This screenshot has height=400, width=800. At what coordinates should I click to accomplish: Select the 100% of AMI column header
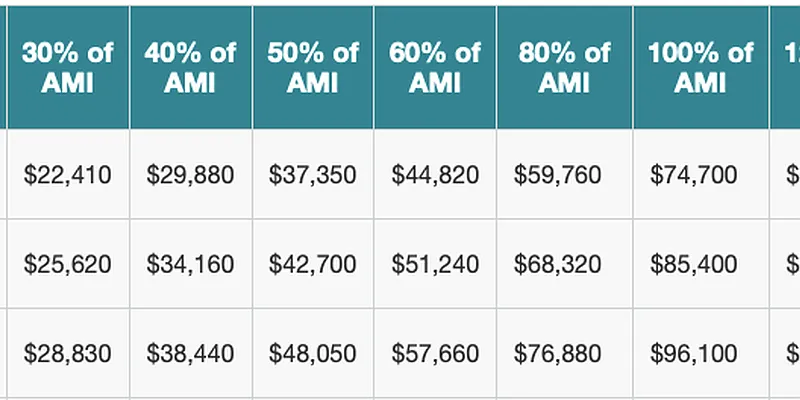pyautogui.click(x=700, y=67)
